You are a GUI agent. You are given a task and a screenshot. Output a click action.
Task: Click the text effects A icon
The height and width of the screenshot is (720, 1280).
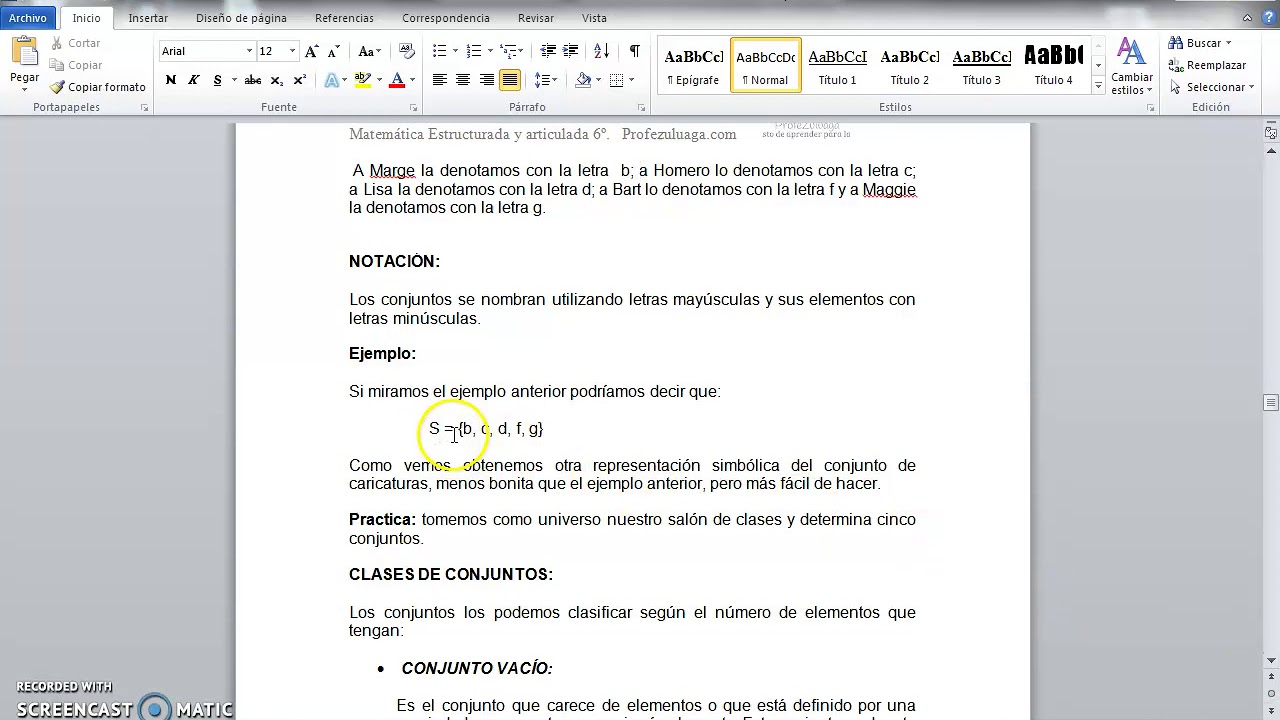click(x=331, y=80)
